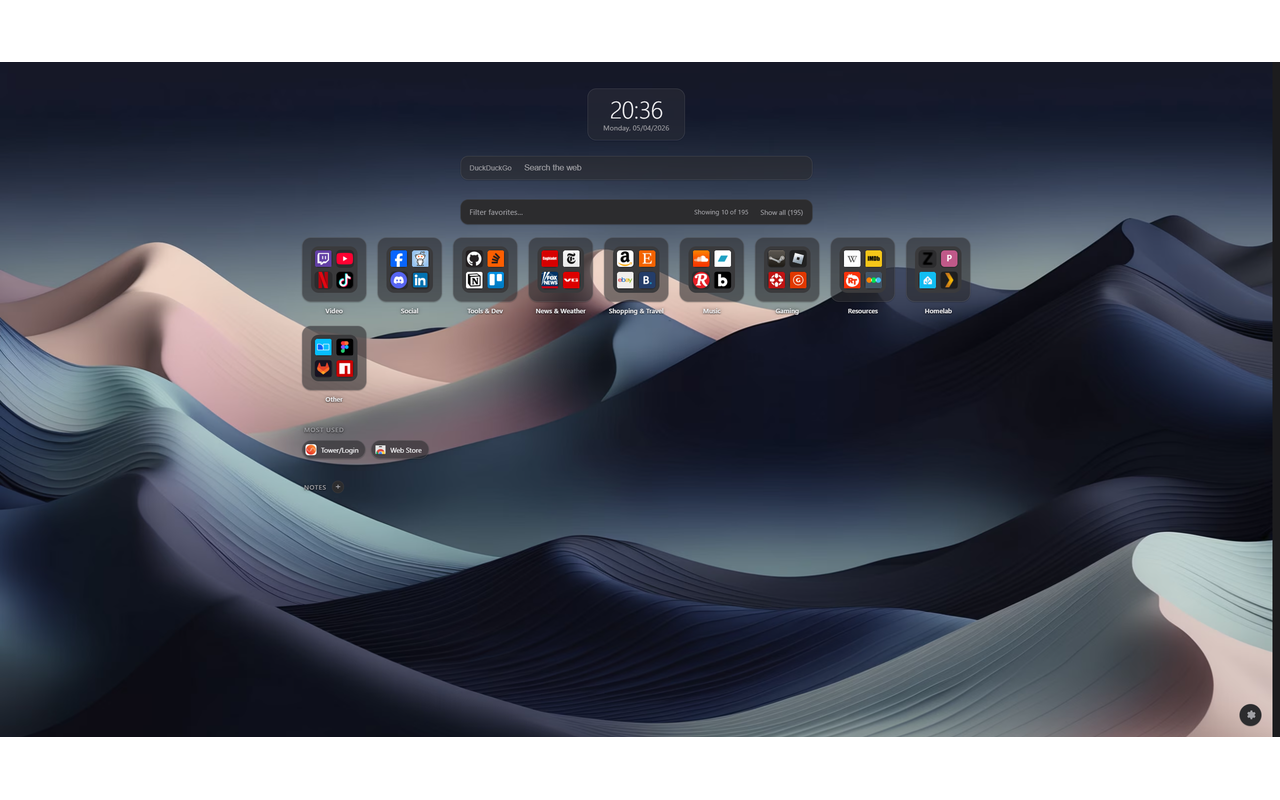Open the Discord icon in Social folder

point(398,280)
